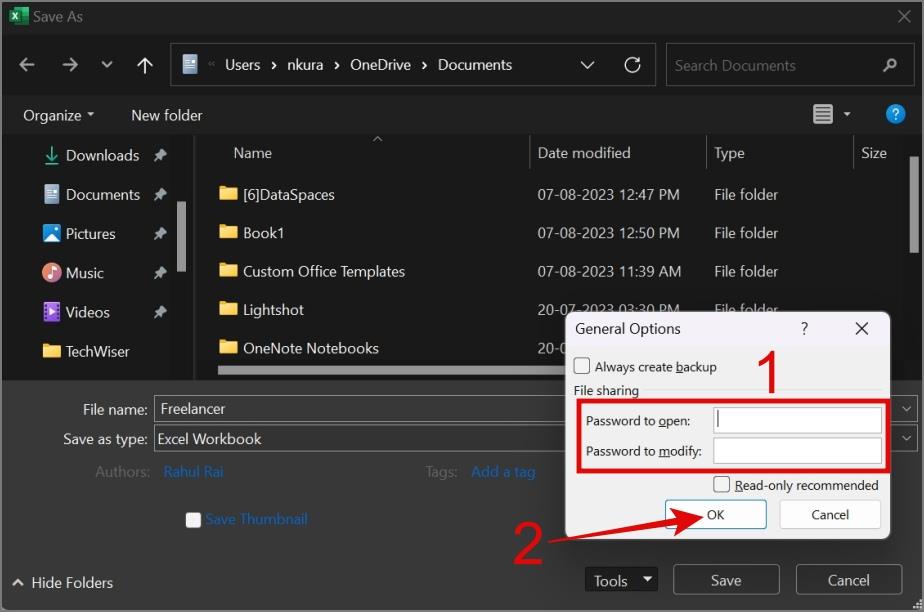
Task: Click the File name field containing Freelancer
Action: tap(359, 409)
